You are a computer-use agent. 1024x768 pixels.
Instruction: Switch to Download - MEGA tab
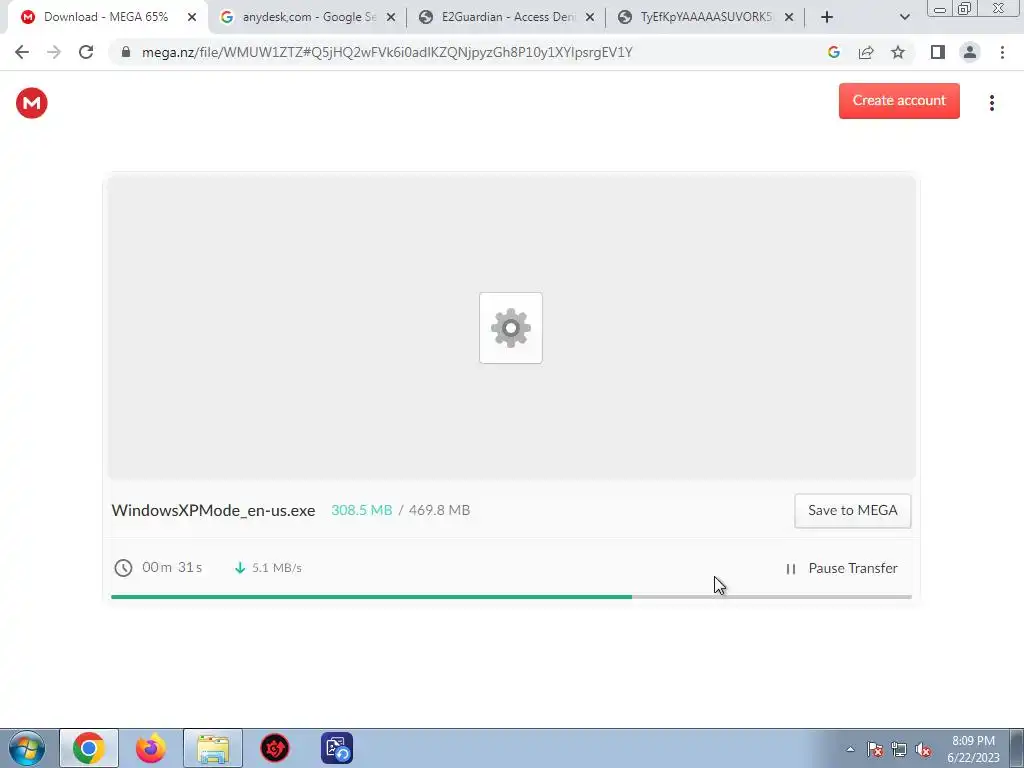[106, 17]
